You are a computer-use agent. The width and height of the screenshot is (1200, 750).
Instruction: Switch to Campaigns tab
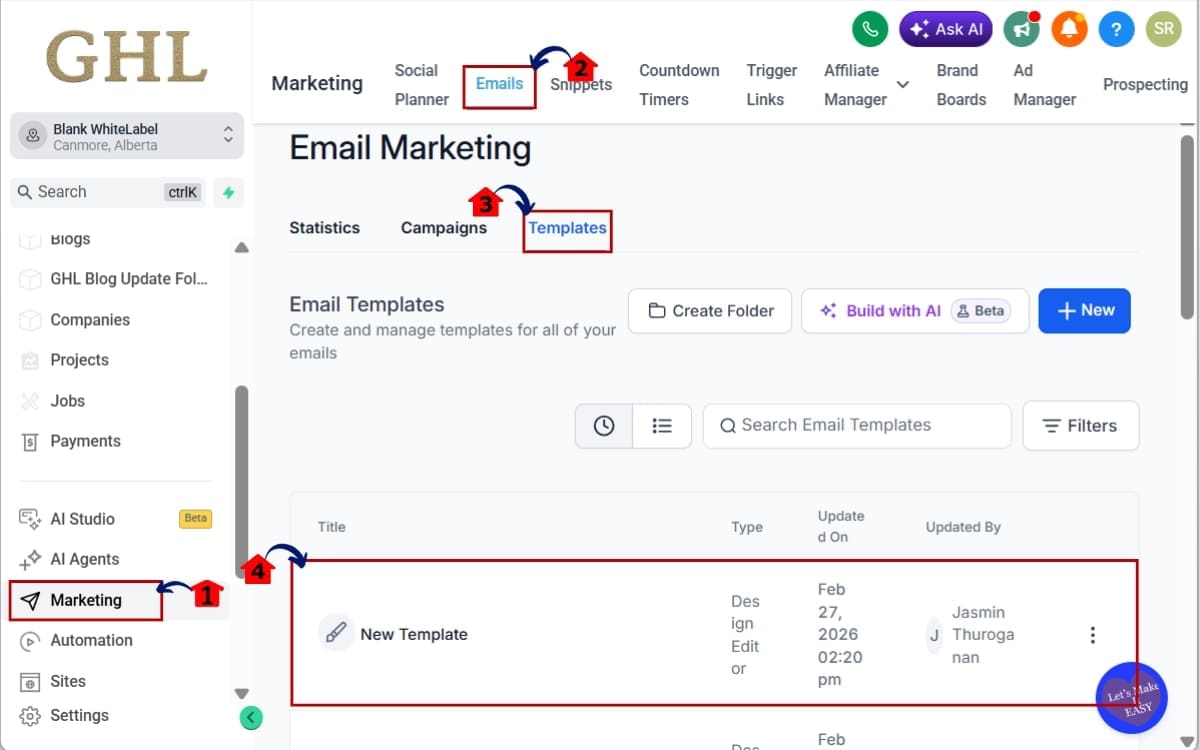click(x=444, y=228)
